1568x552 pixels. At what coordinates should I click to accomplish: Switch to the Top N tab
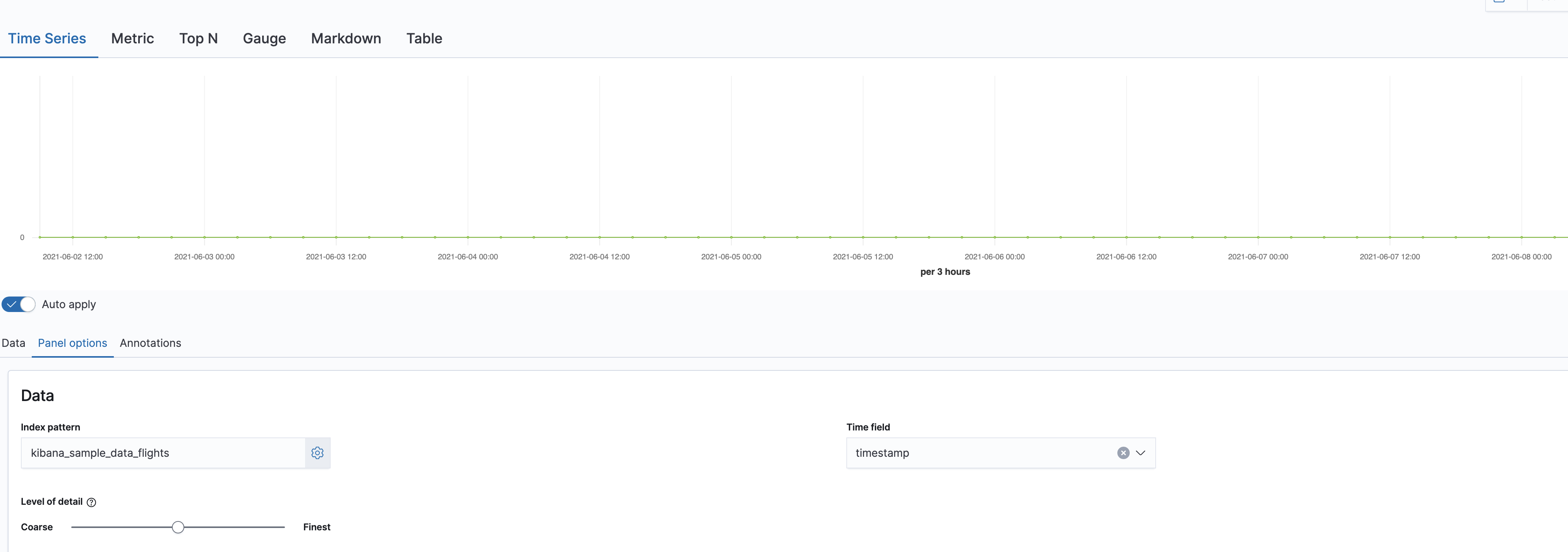click(198, 38)
